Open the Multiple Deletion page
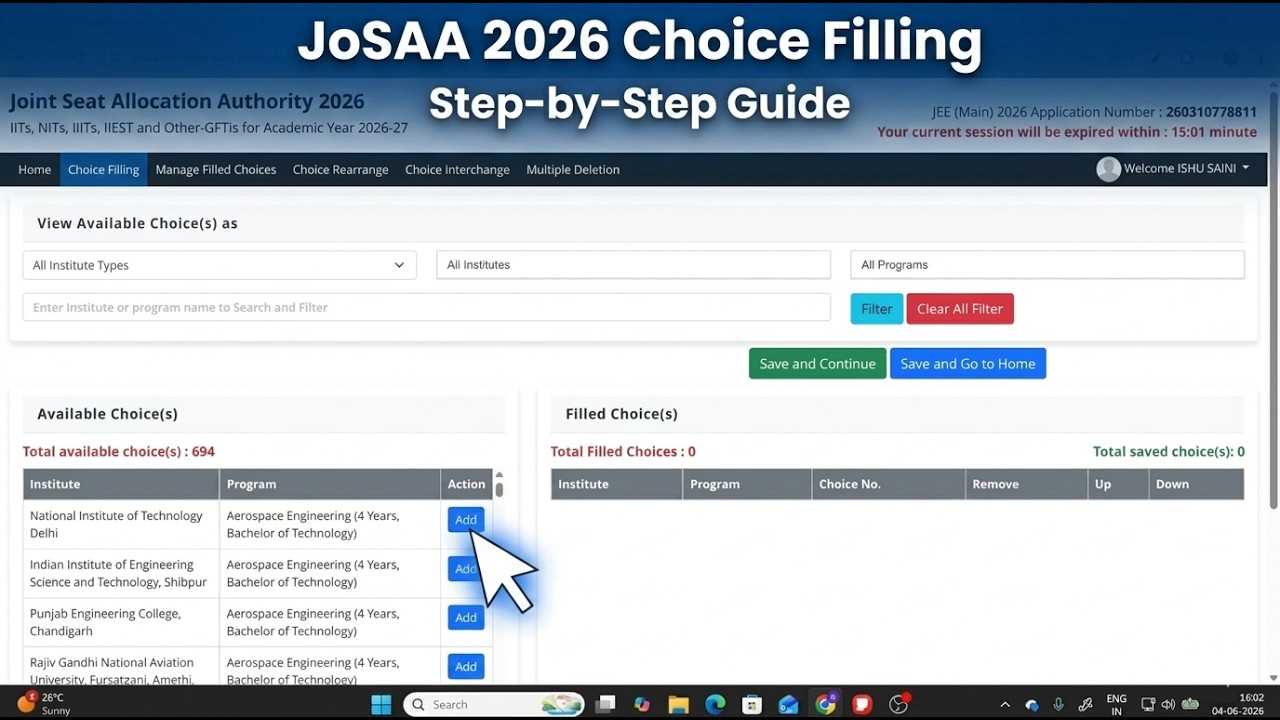The width and height of the screenshot is (1280, 720). click(x=573, y=170)
